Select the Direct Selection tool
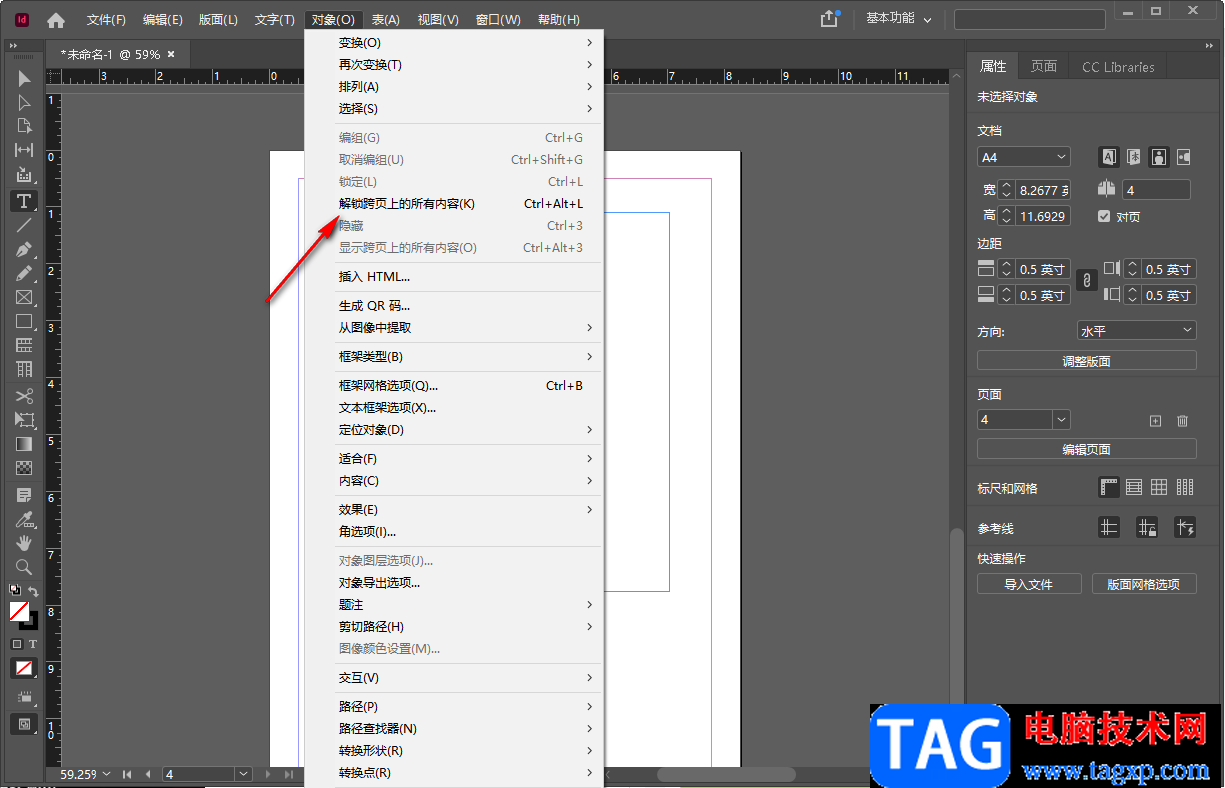The height and width of the screenshot is (788, 1225). pyautogui.click(x=24, y=102)
